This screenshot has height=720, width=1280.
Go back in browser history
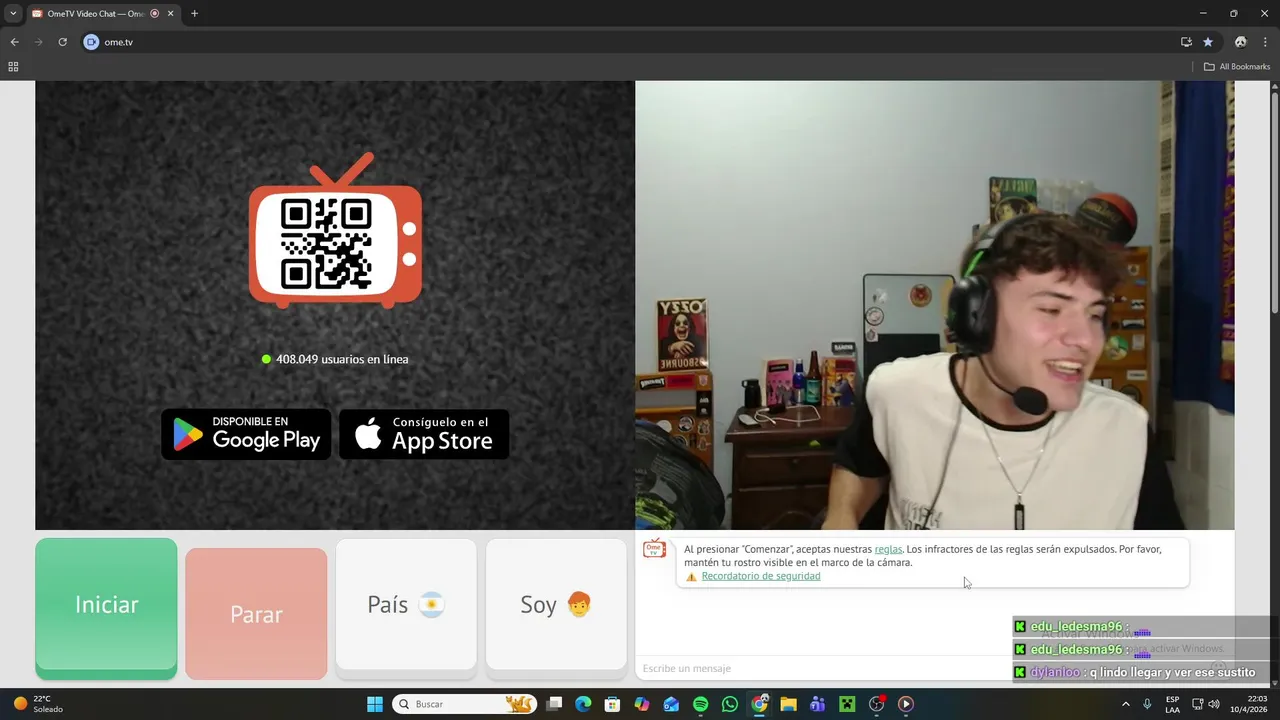[14, 42]
